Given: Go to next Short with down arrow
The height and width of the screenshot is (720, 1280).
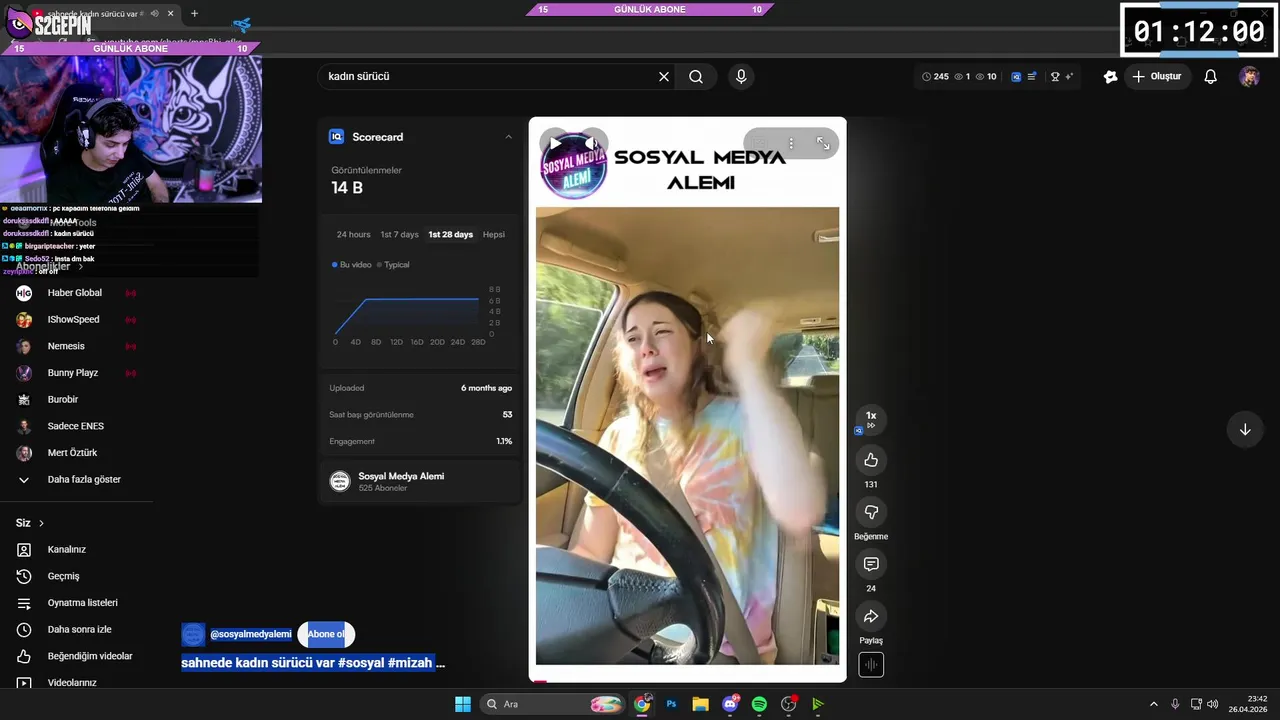Looking at the screenshot, I should tap(1245, 430).
